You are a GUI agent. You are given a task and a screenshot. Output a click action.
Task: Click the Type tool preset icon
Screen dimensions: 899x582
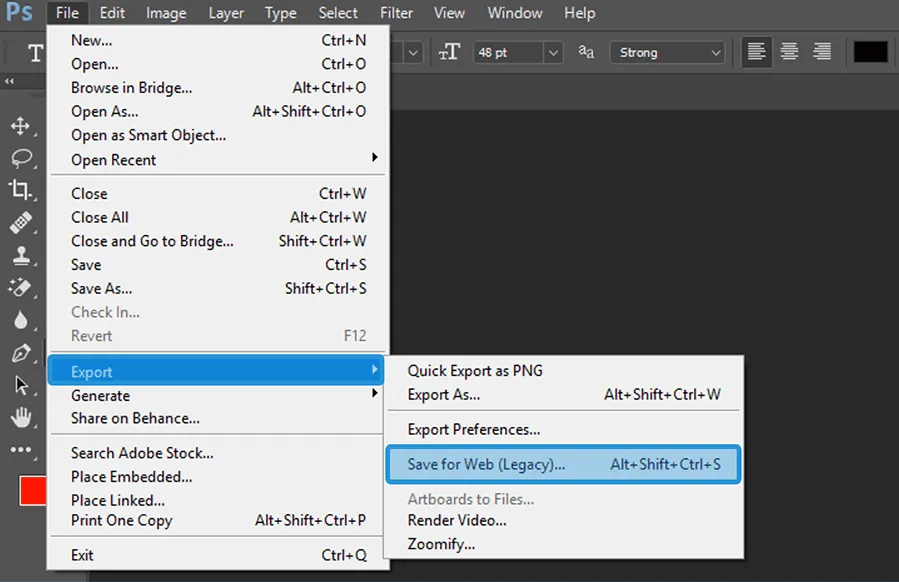(x=35, y=53)
